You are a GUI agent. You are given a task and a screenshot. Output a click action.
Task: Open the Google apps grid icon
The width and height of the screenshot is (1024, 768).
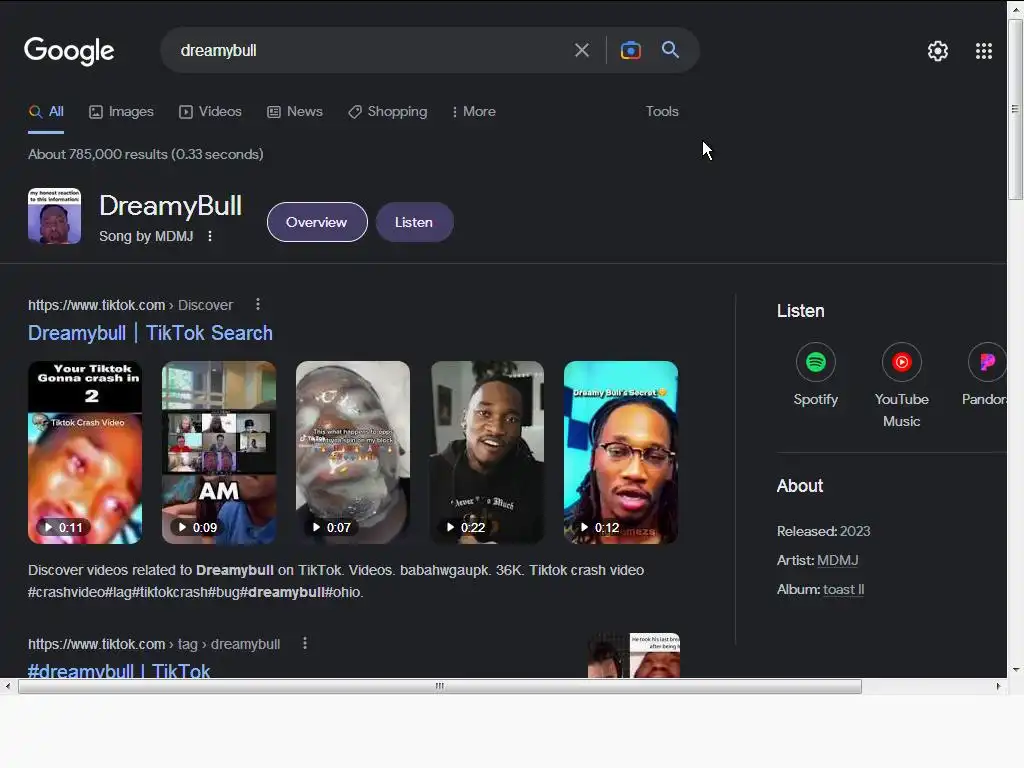point(984,51)
